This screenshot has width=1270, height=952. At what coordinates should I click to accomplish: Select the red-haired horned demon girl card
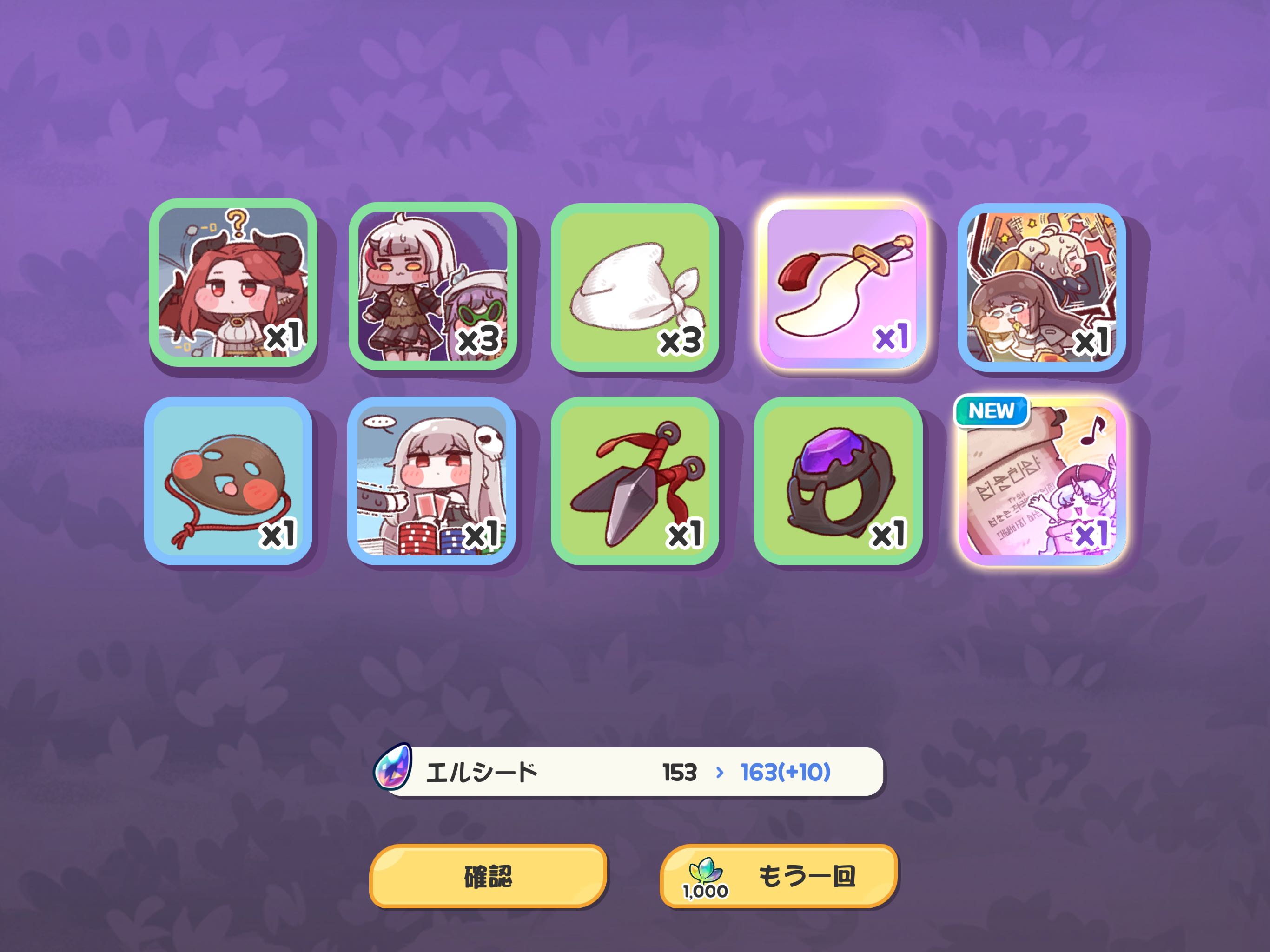(x=232, y=283)
